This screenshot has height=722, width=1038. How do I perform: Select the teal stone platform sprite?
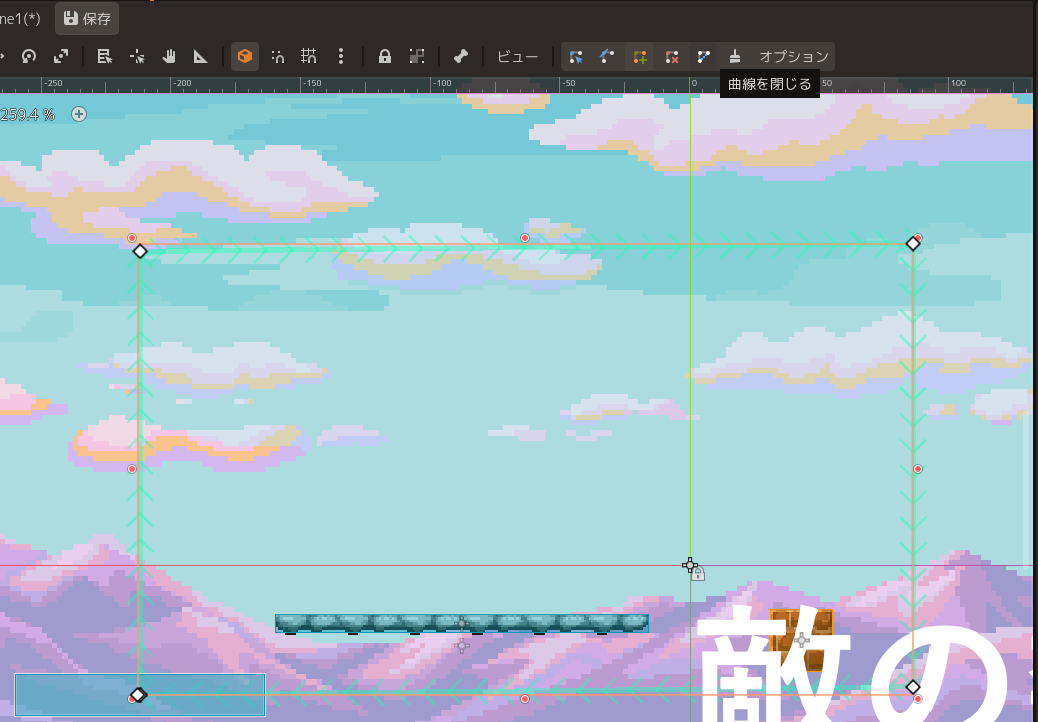462,623
